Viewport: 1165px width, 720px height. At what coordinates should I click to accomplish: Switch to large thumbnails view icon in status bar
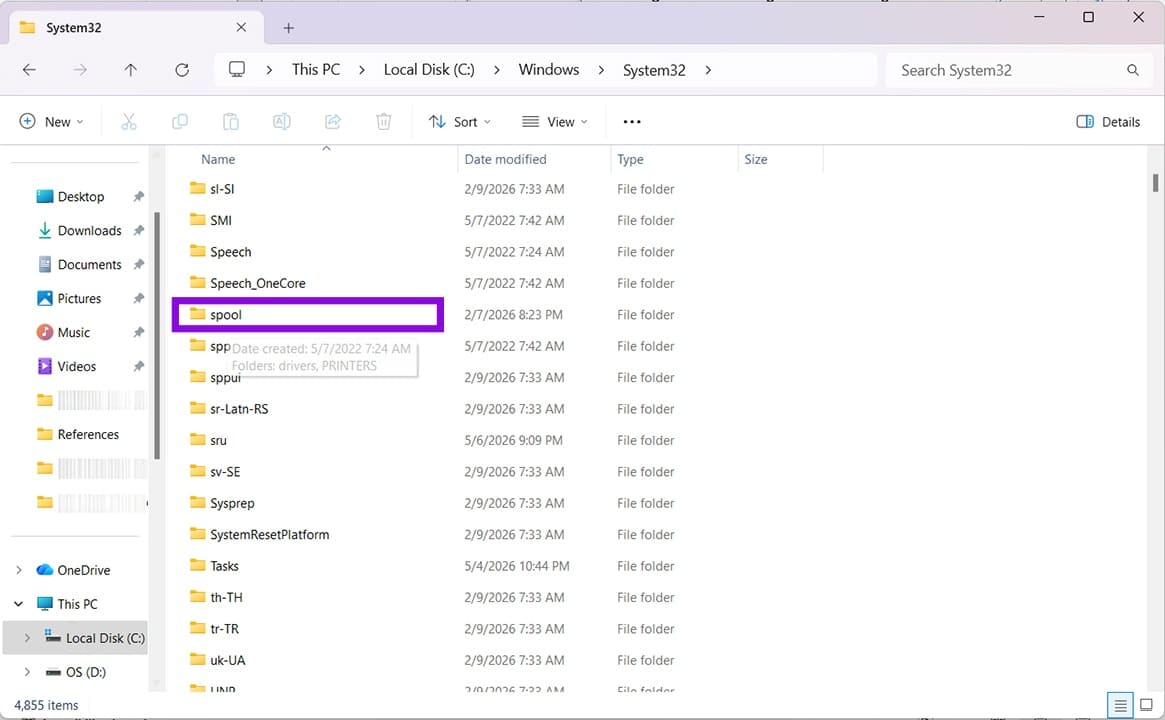[1146, 704]
